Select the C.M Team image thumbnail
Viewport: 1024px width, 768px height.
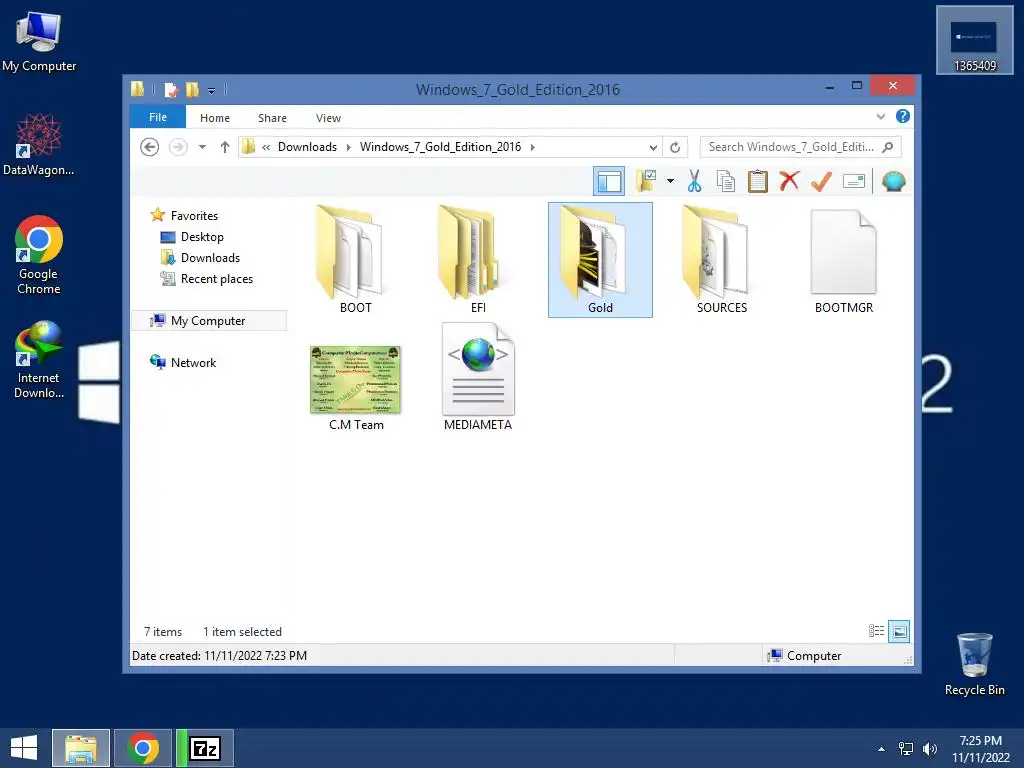point(355,381)
